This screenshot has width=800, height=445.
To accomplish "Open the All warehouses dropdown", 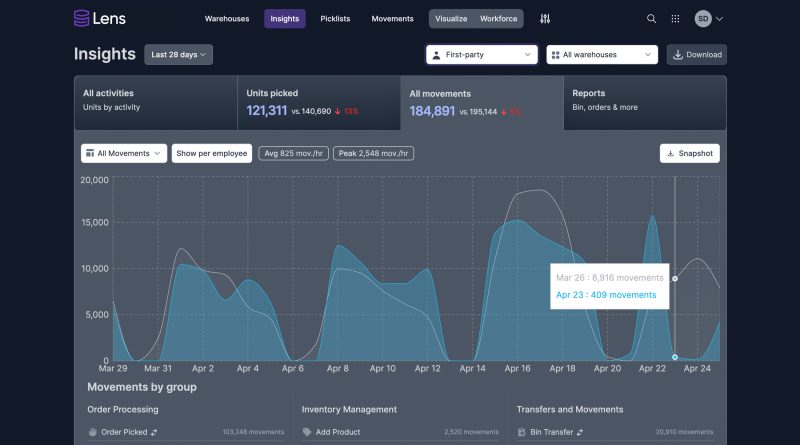I will coord(602,55).
